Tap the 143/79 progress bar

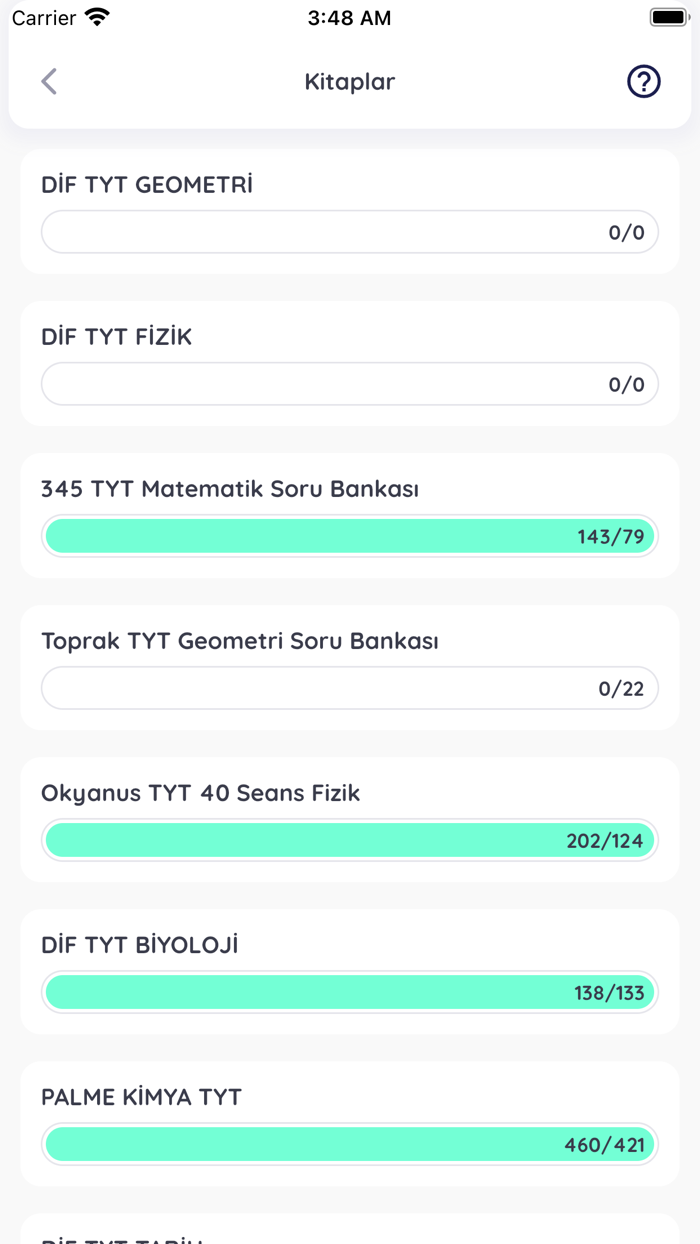(x=349, y=536)
